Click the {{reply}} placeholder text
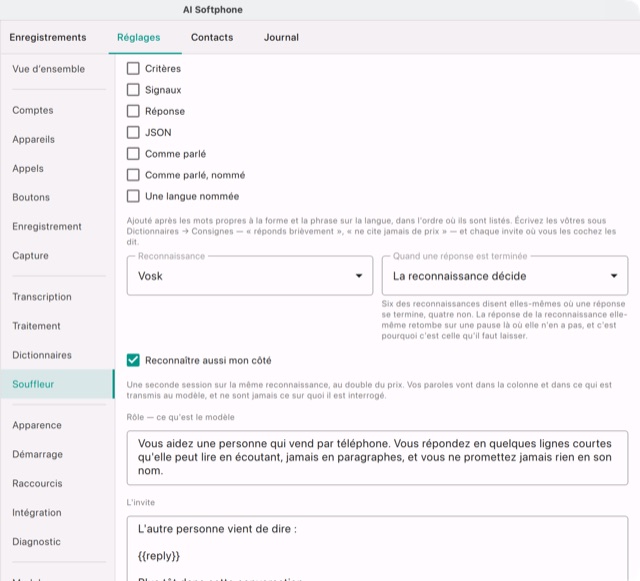 click(159, 556)
